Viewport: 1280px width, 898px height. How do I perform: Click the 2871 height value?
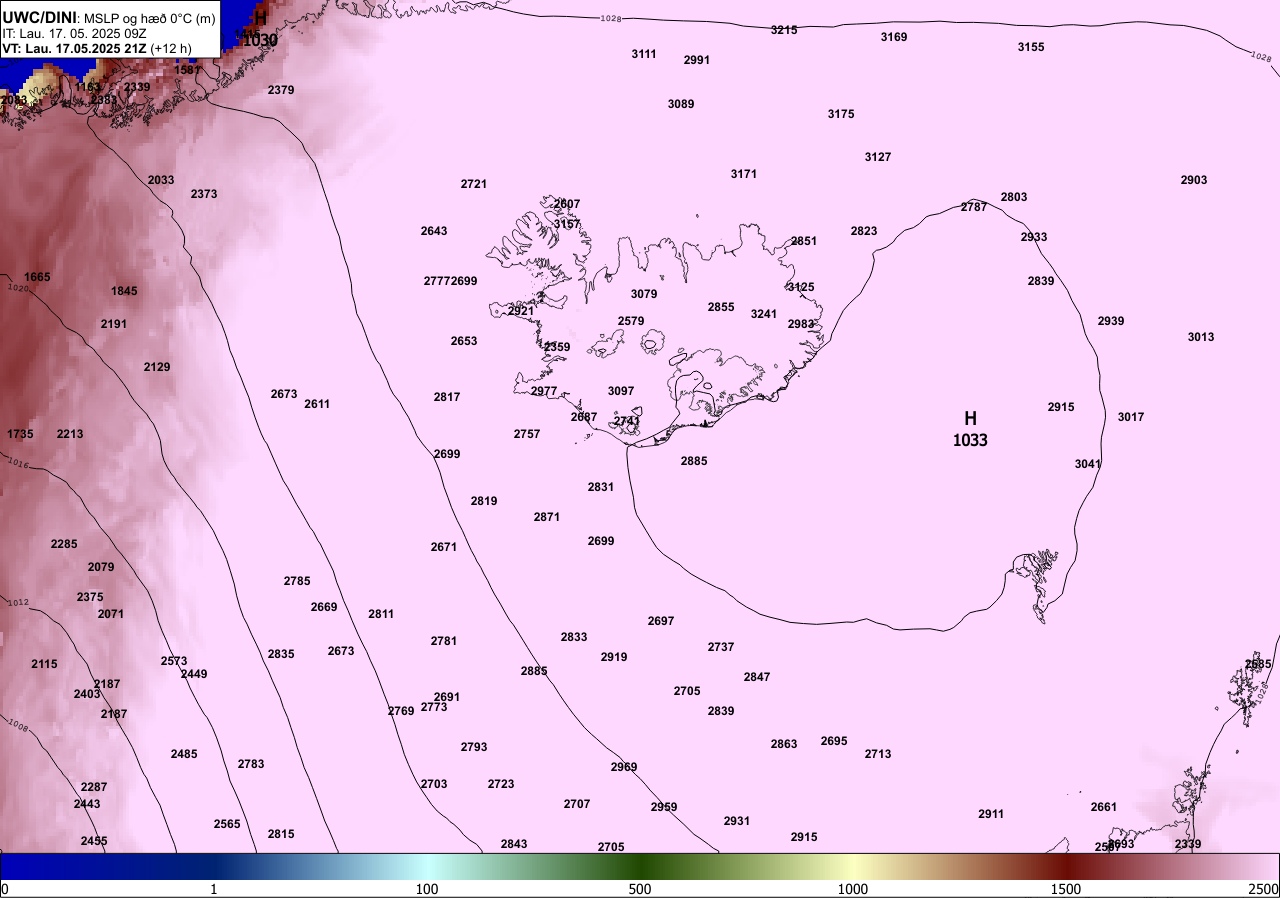click(x=547, y=517)
